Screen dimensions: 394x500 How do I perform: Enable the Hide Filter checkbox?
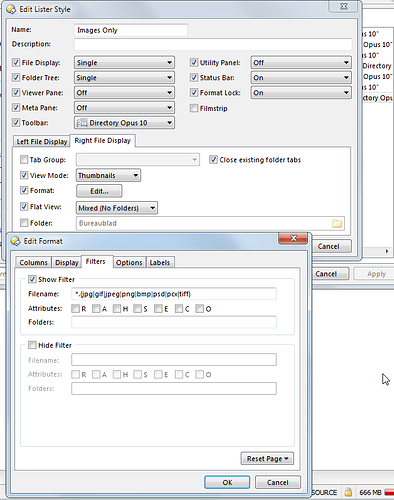click(32, 345)
